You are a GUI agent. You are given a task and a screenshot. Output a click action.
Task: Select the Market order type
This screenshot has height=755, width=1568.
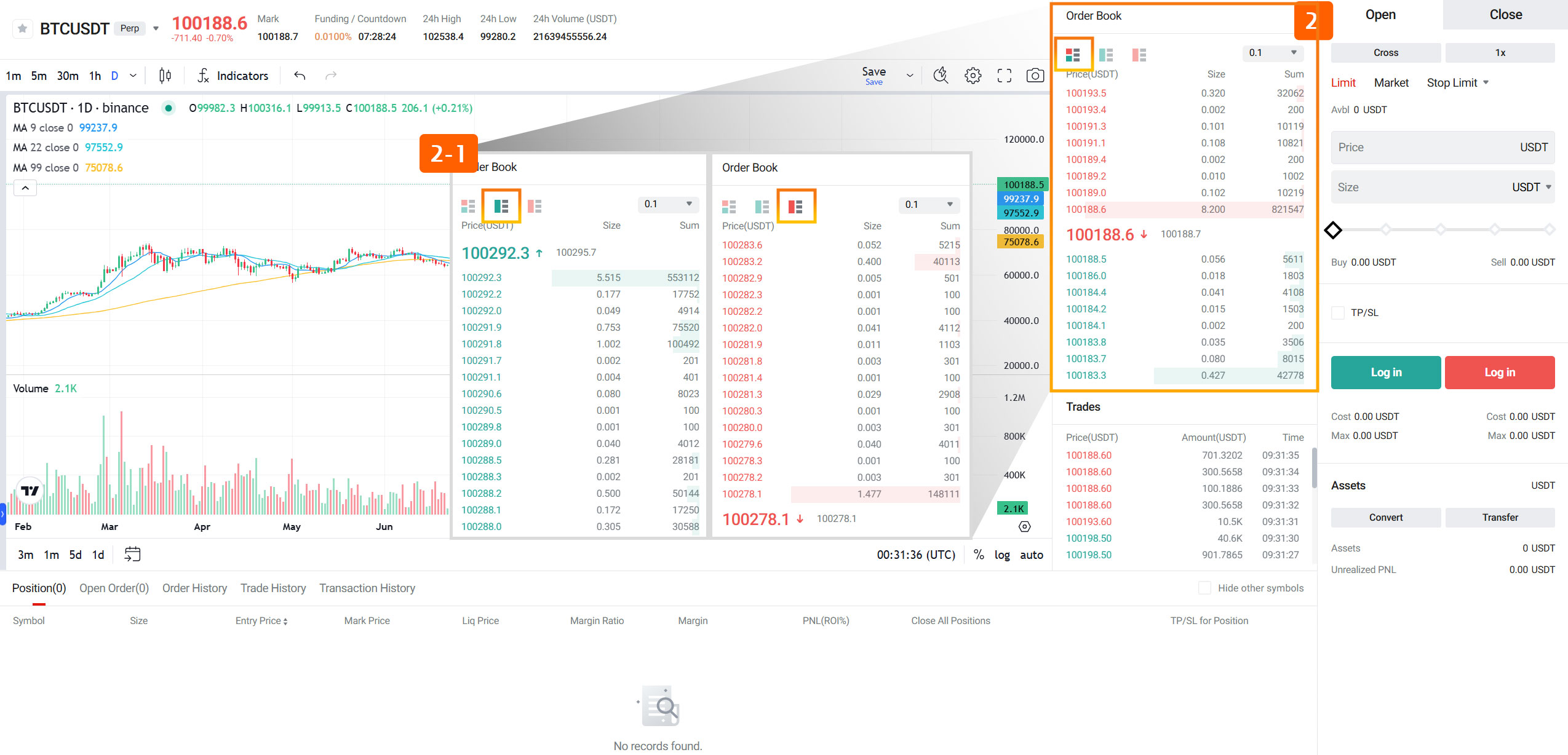coord(1391,82)
